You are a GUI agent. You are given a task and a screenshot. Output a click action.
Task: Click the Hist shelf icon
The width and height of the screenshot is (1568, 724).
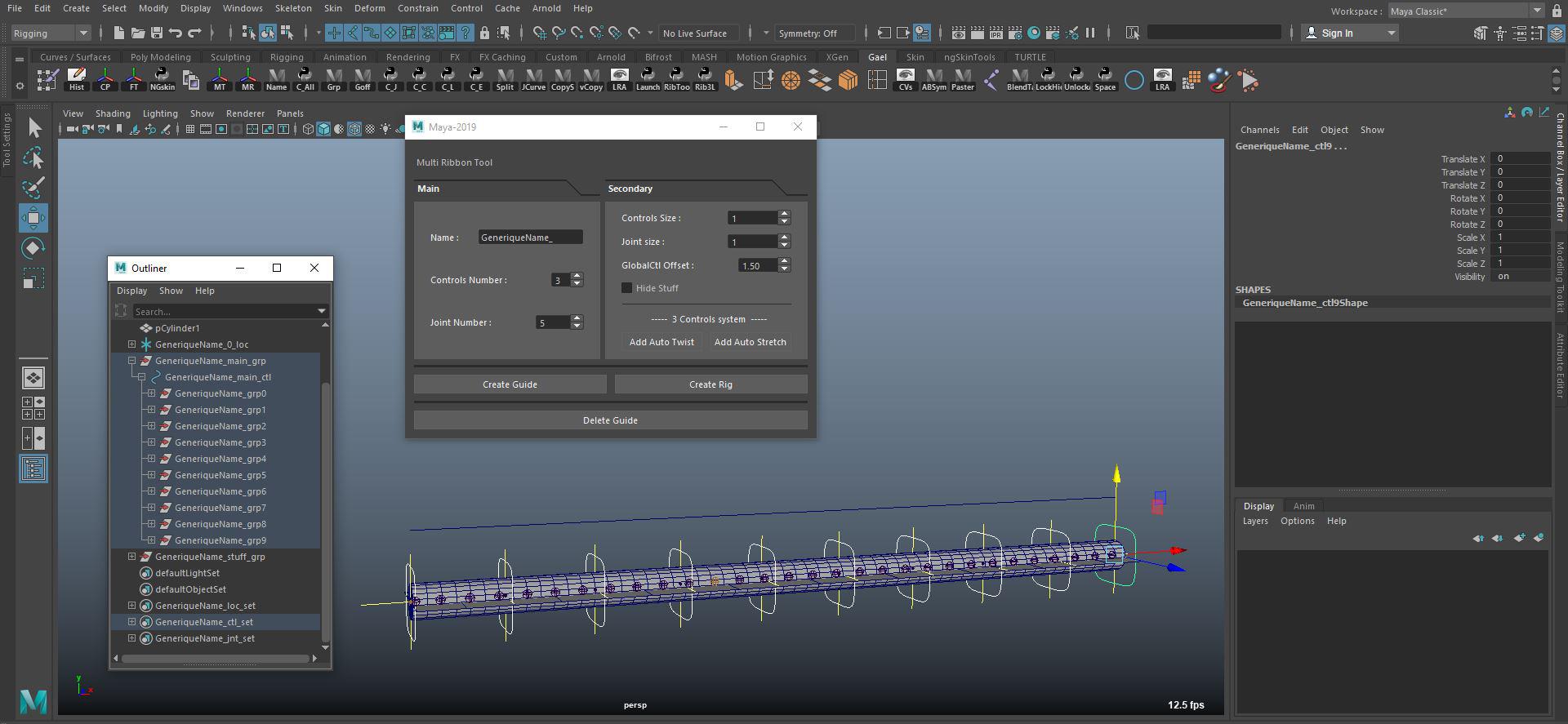click(76, 80)
